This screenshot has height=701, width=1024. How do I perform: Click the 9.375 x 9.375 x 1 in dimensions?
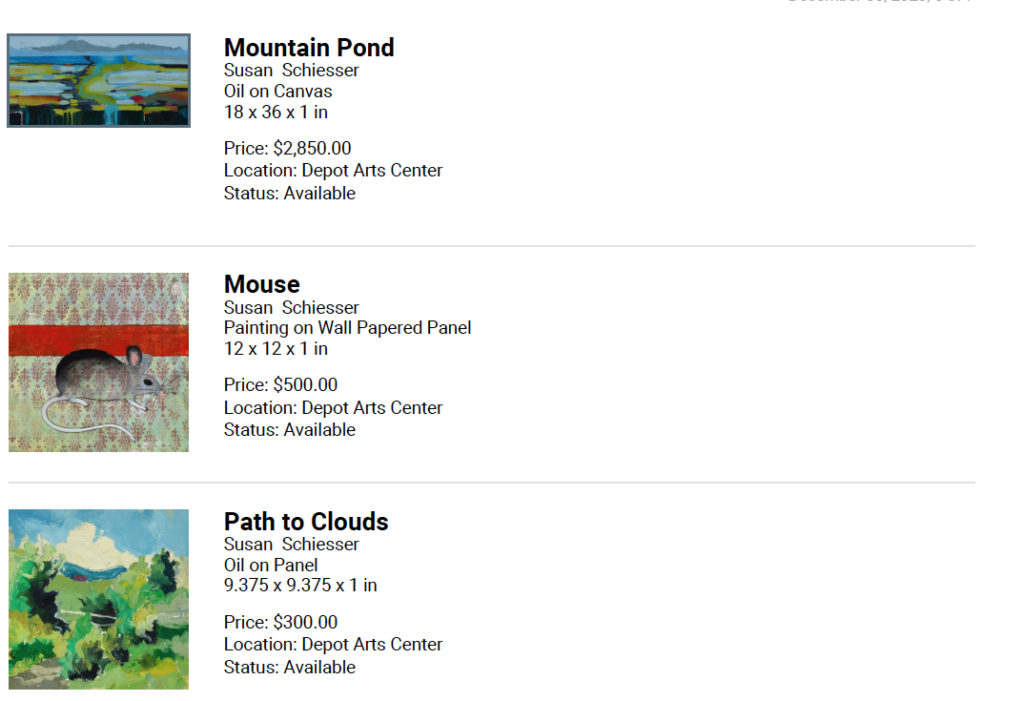pos(300,585)
